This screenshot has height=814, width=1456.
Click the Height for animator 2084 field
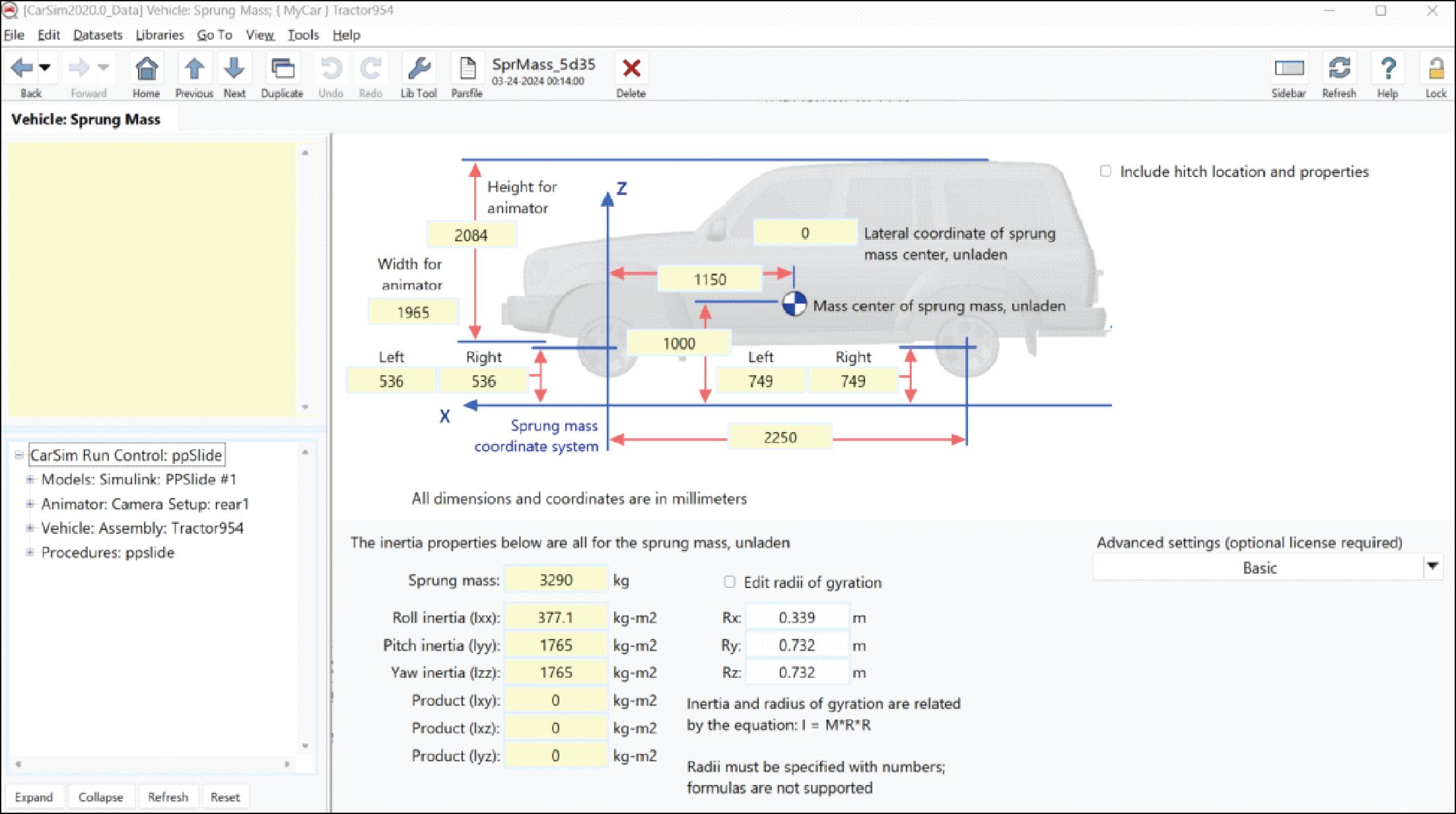pos(471,235)
